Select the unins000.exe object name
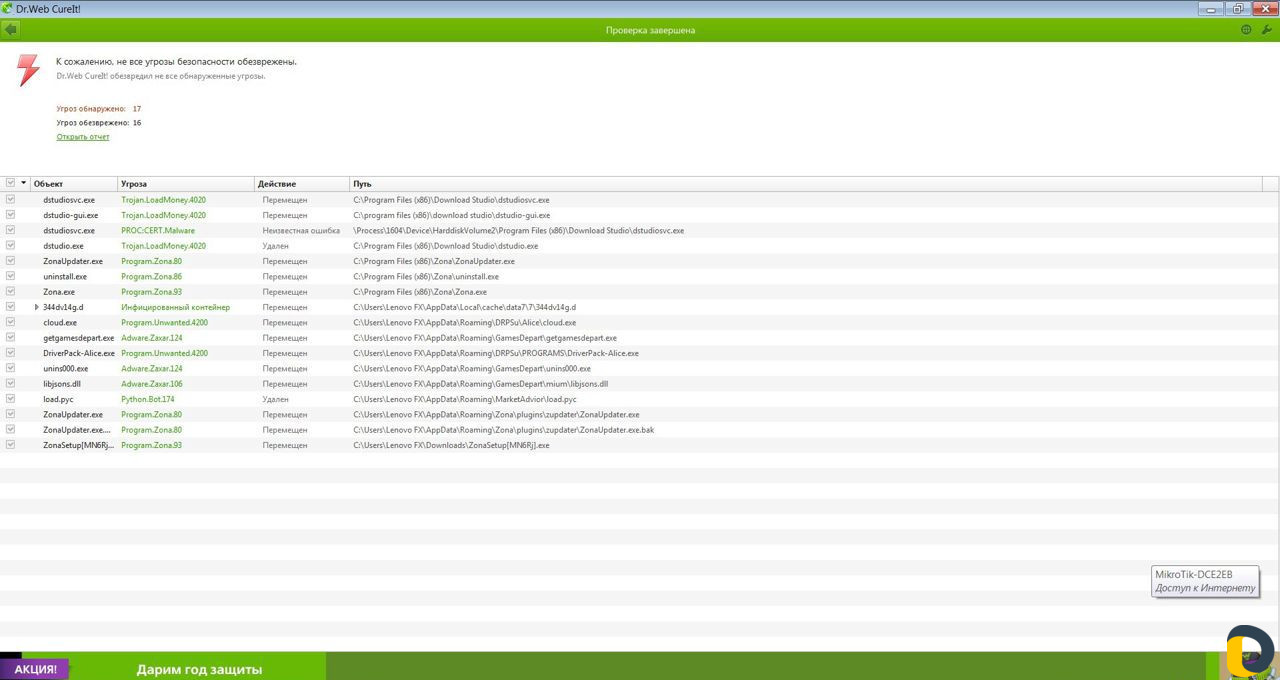This screenshot has width=1280, height=680. (x=66, y=368)
